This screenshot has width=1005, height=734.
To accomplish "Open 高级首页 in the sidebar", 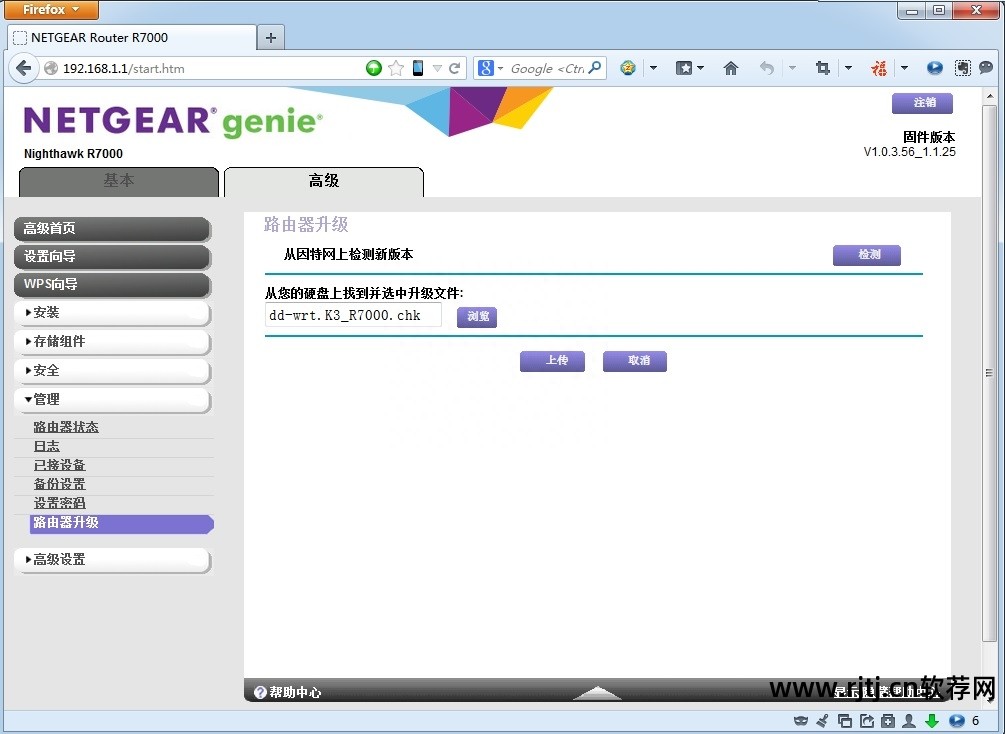I will 113,229.
